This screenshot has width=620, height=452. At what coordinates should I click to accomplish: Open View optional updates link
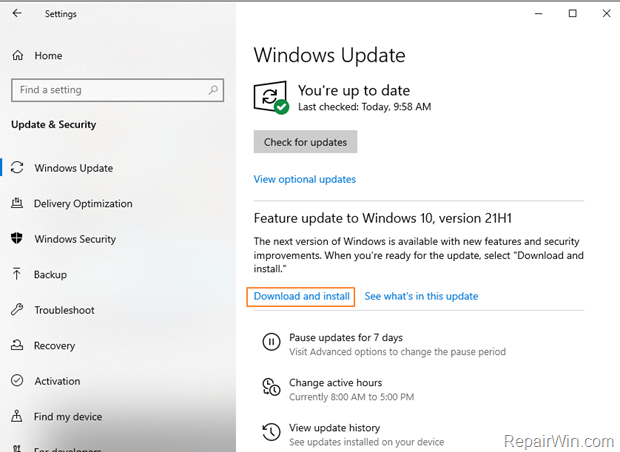pyautogui.click(x=304, y=180)
